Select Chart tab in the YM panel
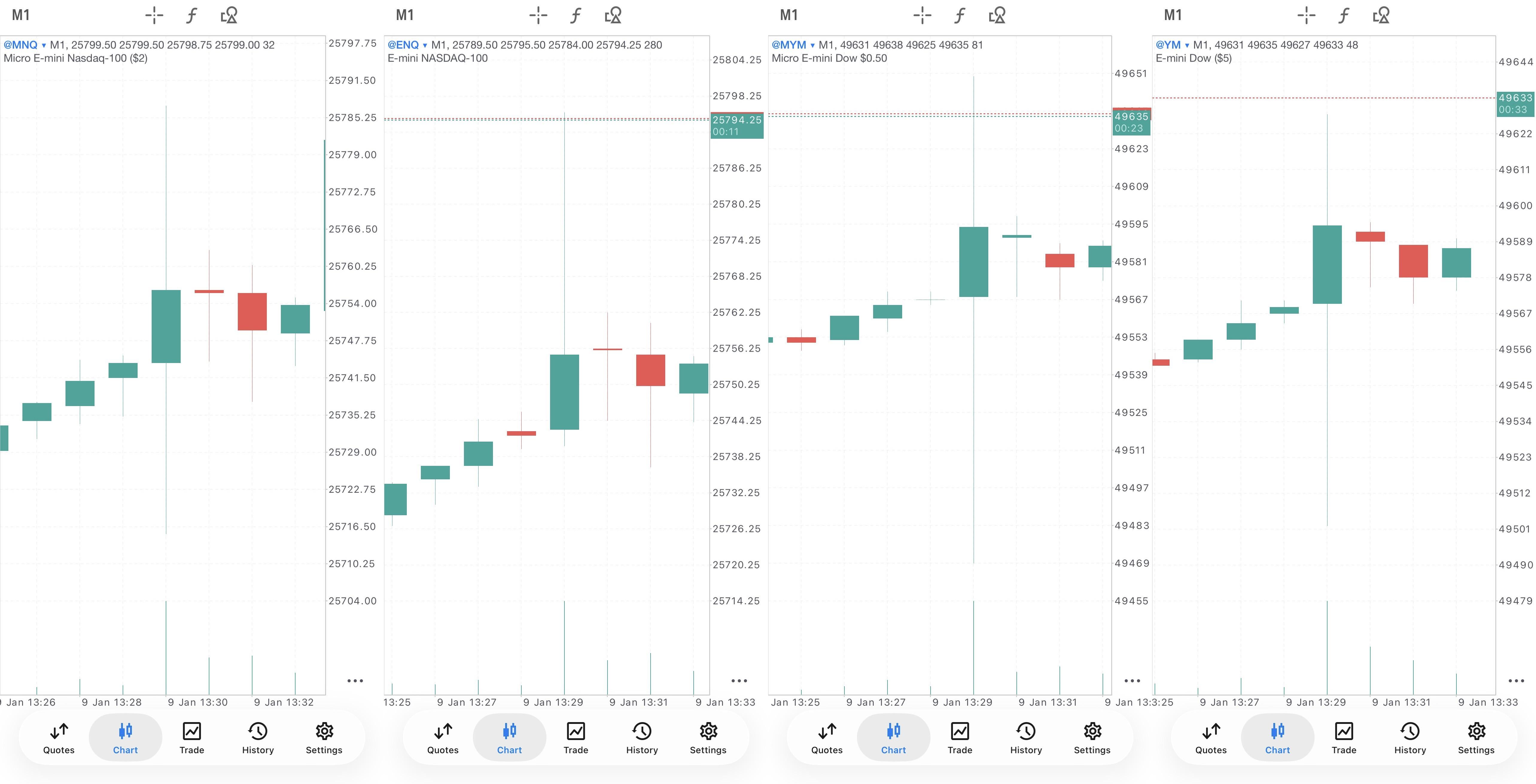The height and width of the screenshot is (784, 1536). tap(1277, 738)
